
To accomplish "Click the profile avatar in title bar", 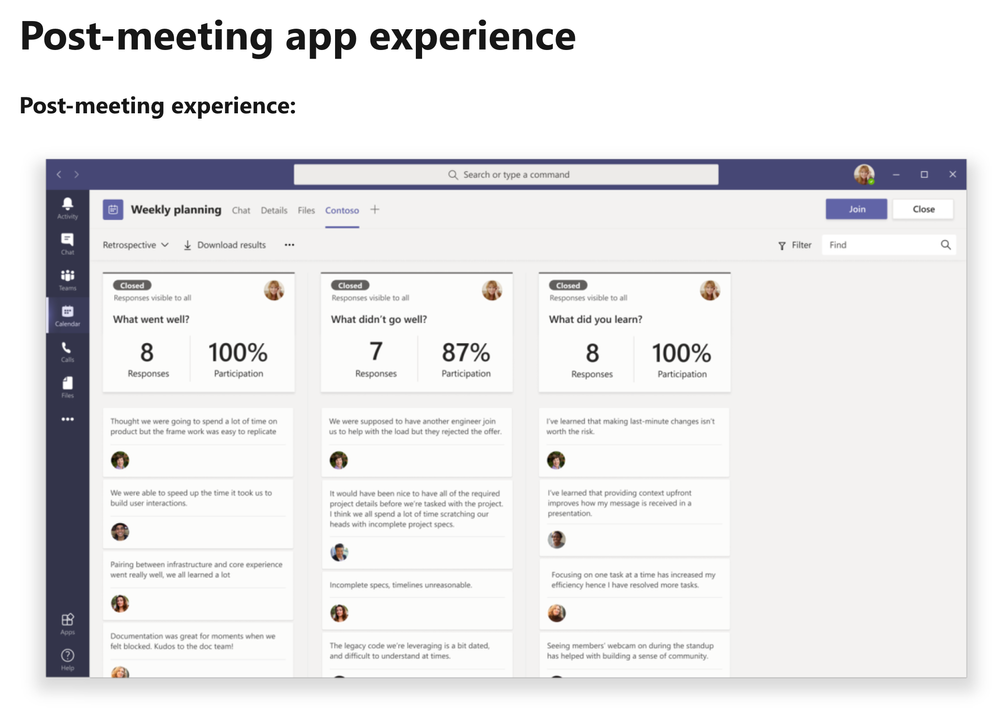I will 864,174.
